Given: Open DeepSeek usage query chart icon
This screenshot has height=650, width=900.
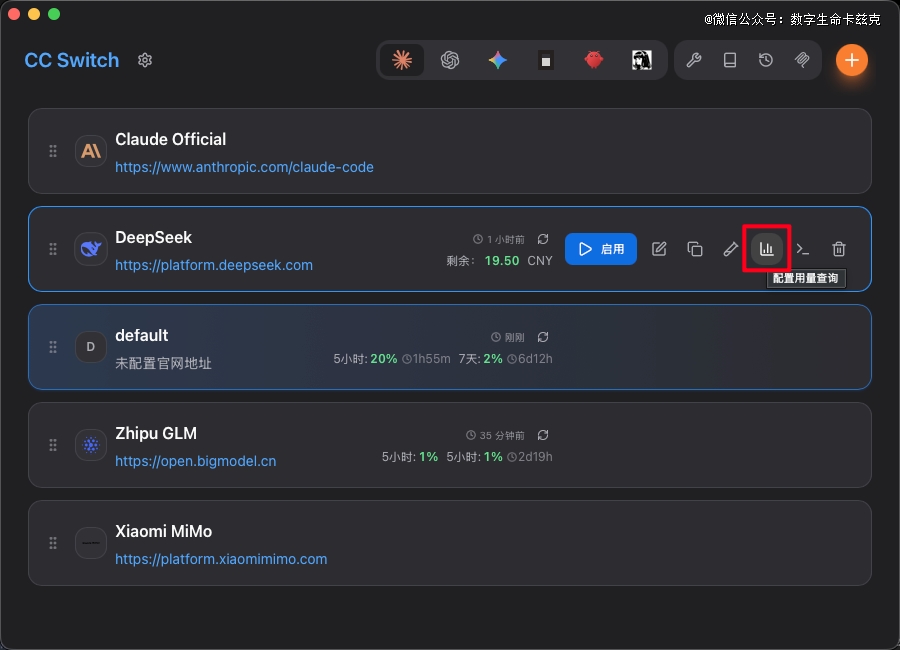Looking at the screenshot, I should 767,249.
